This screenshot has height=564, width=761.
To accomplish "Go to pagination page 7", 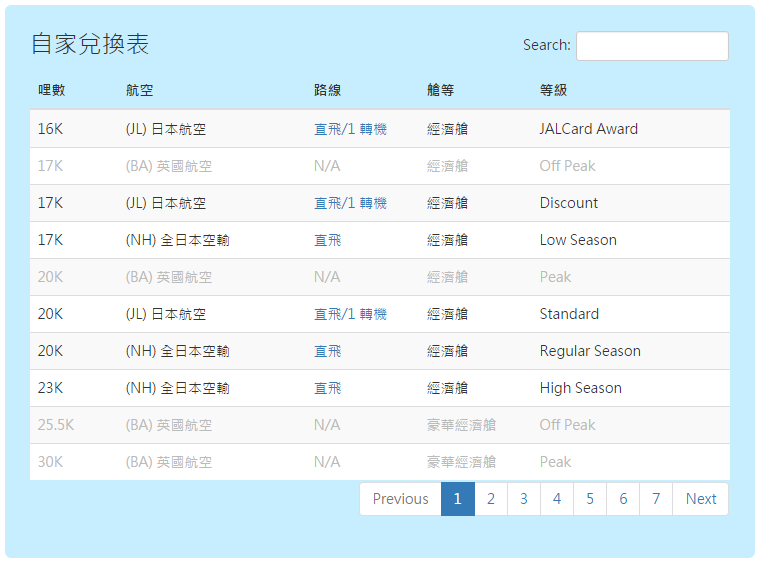I will (x=656, y=499).
